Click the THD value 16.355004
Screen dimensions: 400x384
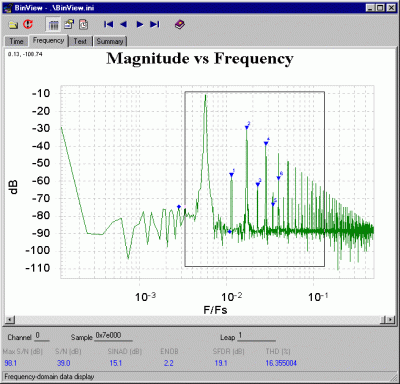(281, 363)
